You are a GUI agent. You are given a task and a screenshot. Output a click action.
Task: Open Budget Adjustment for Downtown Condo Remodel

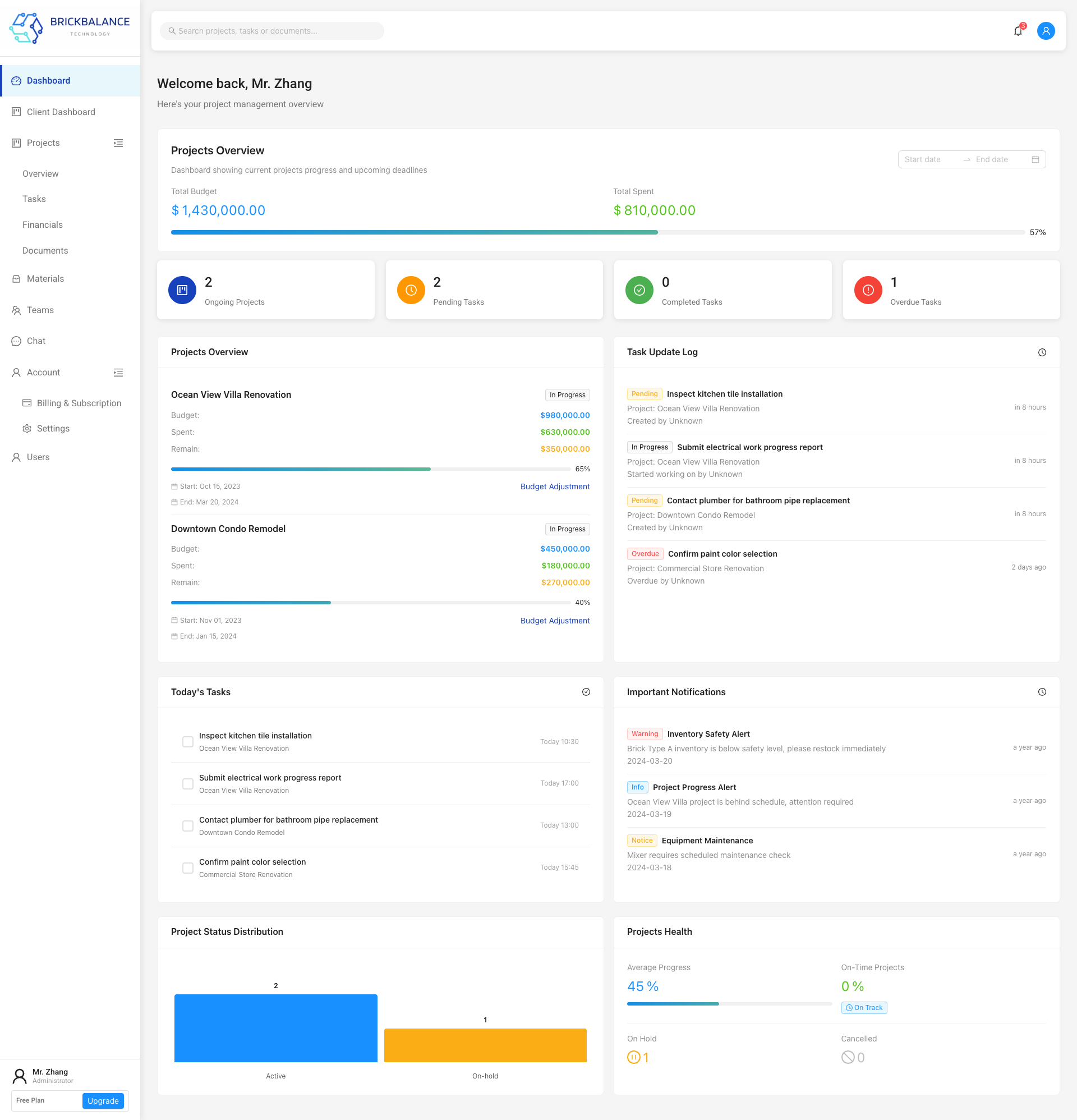click(555, 621)
